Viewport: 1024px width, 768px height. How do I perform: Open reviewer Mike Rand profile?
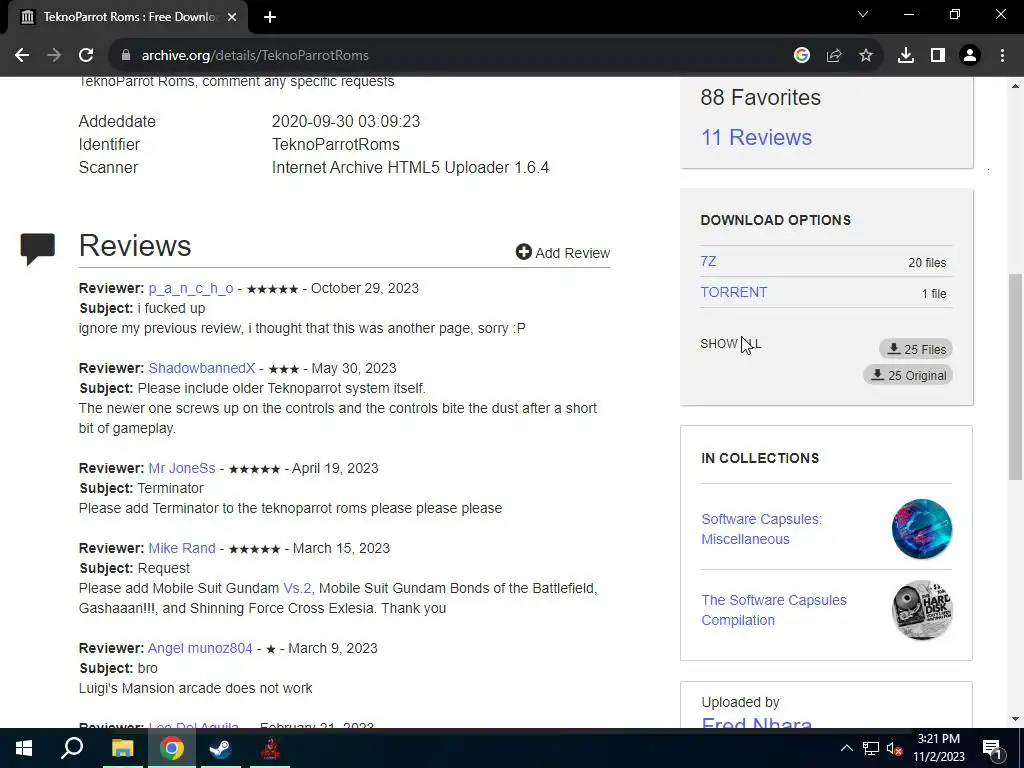click(x=182, y=548)
